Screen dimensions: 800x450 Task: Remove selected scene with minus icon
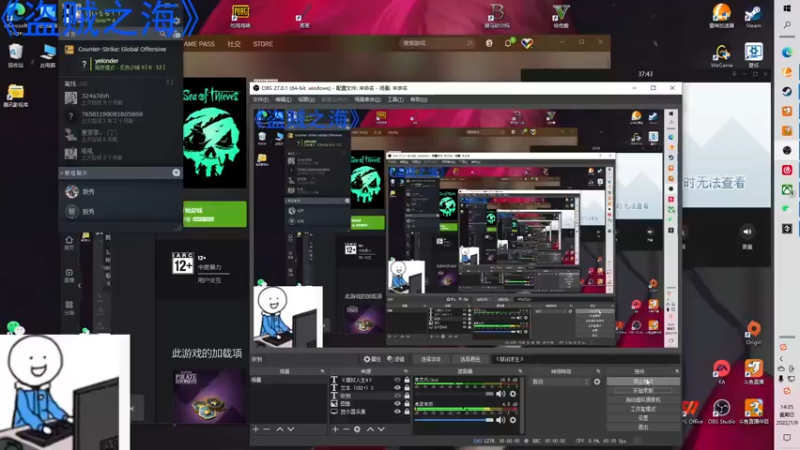pyautogui.click(x=266, y=429)
